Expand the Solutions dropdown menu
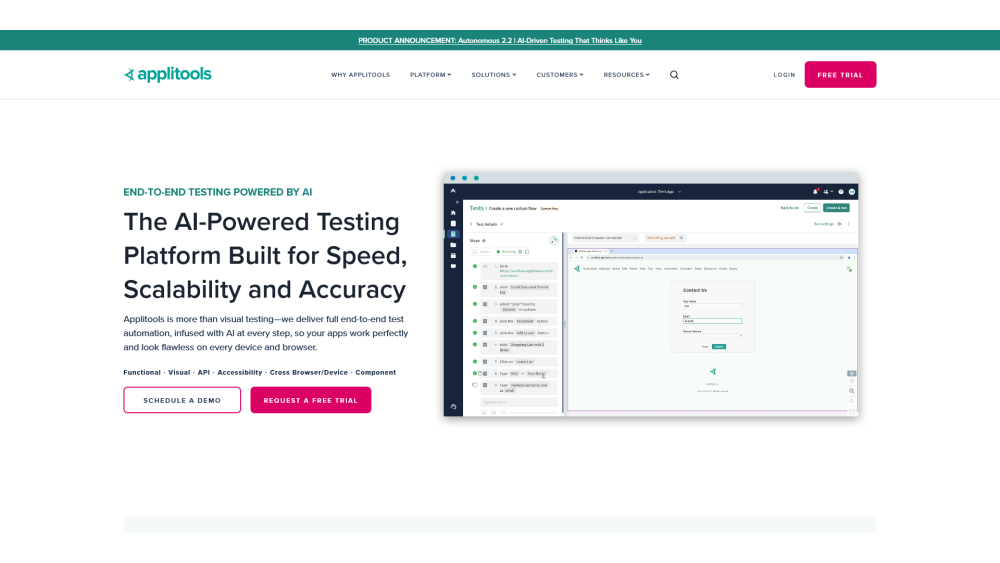Screen dimensions: 1000x563 click(x=494, y=75)
